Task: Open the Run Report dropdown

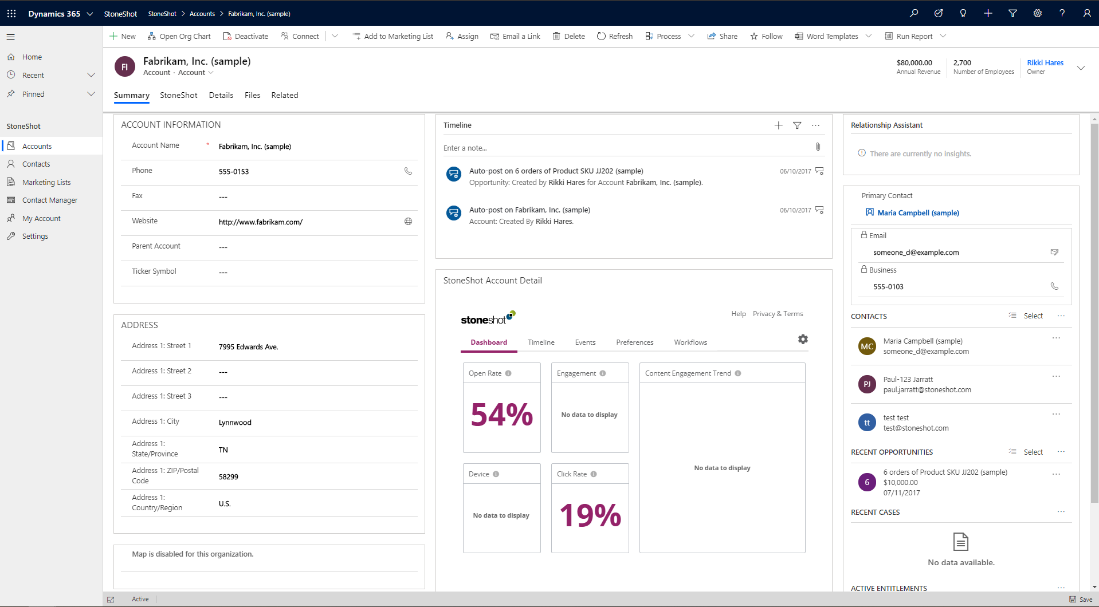Action: [x=943, y=36]
